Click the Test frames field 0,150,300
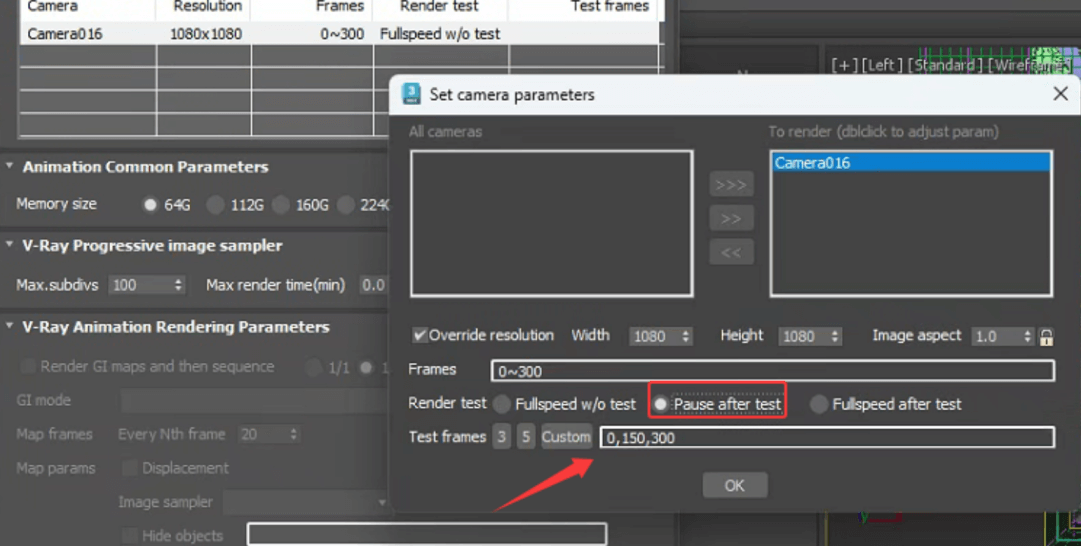 pyautogui.click(x=827, y=437)
